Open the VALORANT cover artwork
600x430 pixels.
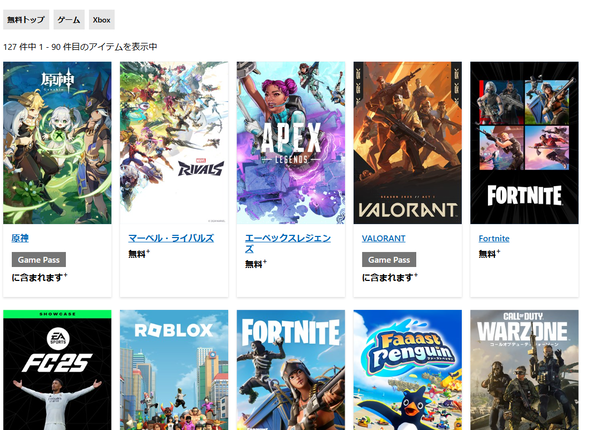[x=408, y=143]
